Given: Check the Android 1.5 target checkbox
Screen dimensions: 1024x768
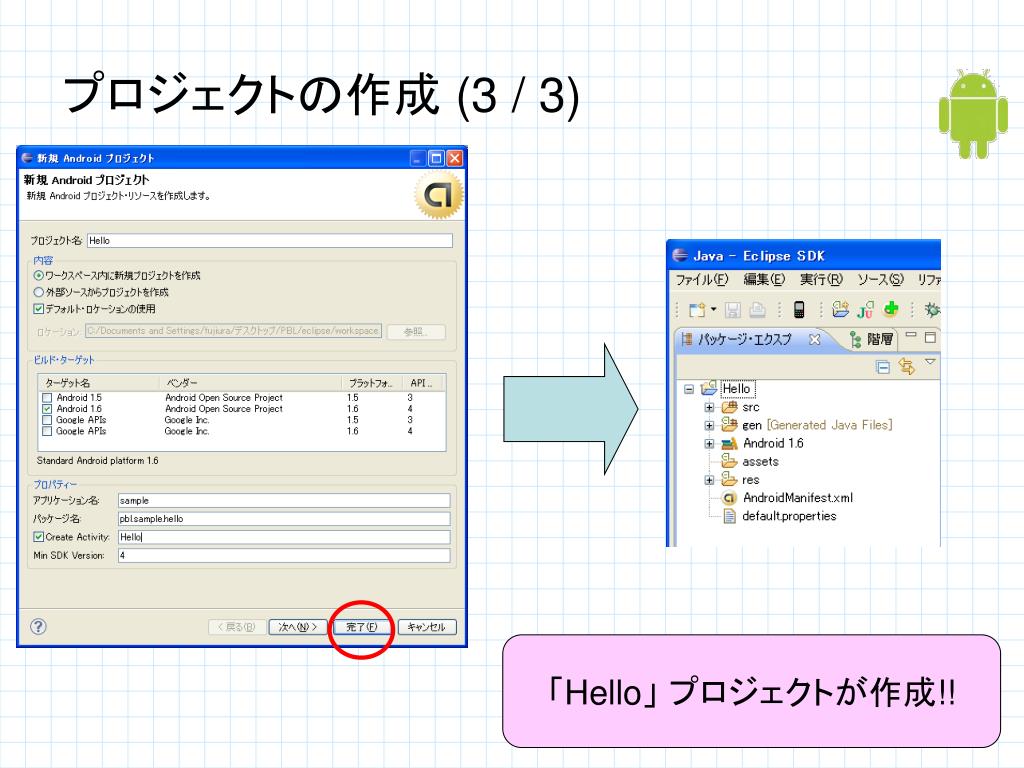Looking at the screenshot, I should click(x=47, y=398).
